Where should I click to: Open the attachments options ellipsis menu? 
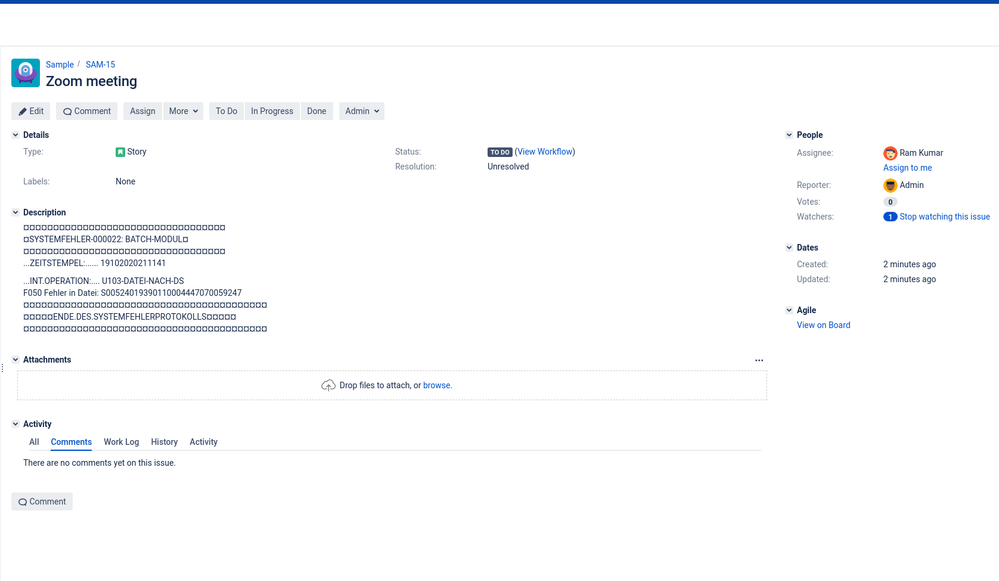(x=759, y=360)
